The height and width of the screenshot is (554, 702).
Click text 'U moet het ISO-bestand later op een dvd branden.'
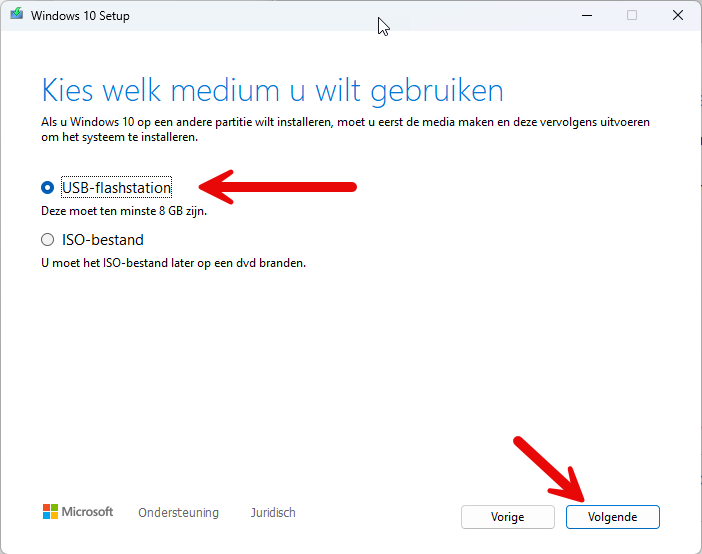[173, 263]
